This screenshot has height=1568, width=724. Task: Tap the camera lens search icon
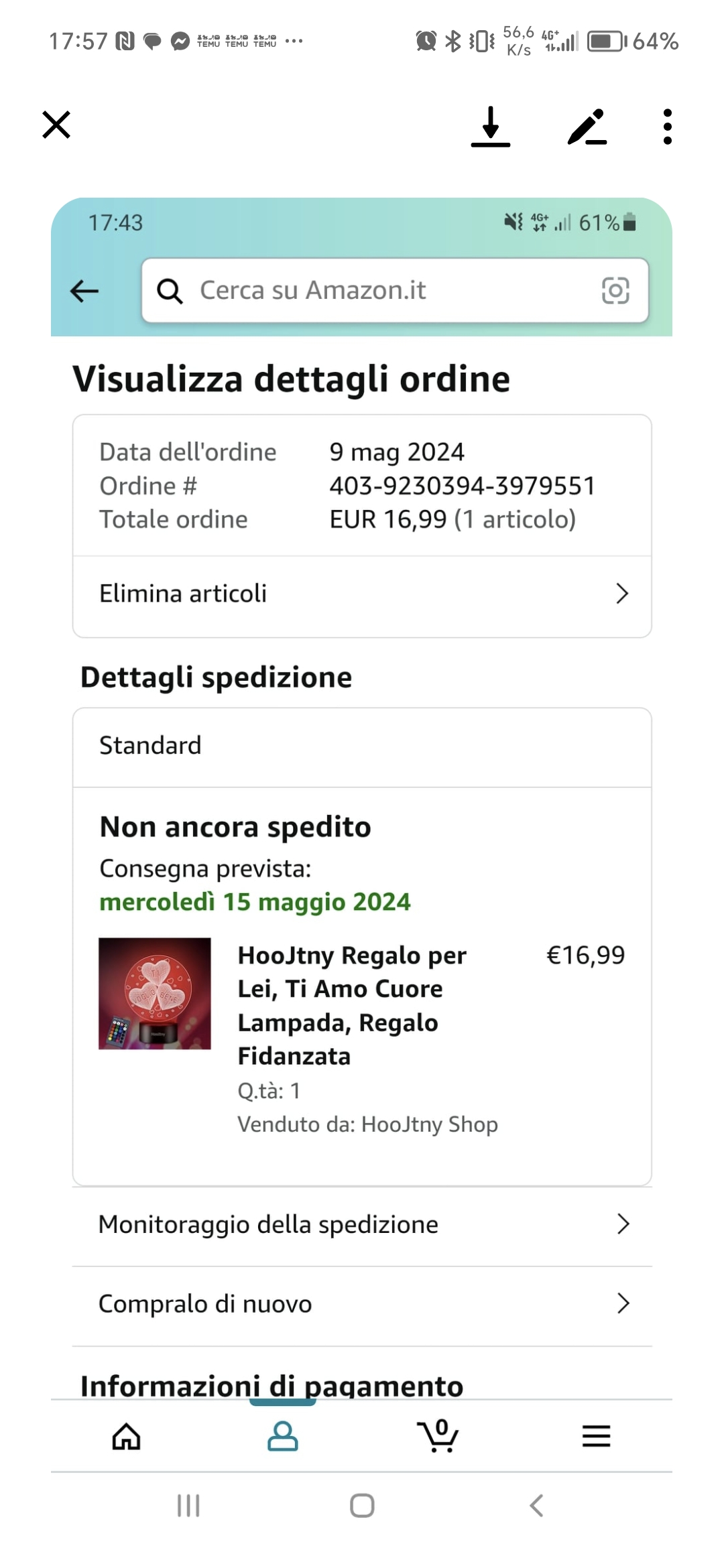pyautogui.click(x=615, y=291)
